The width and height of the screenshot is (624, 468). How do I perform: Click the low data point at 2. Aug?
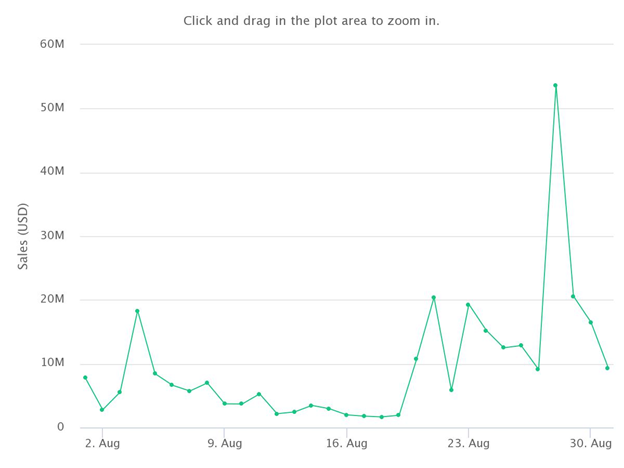click(102, 410)
